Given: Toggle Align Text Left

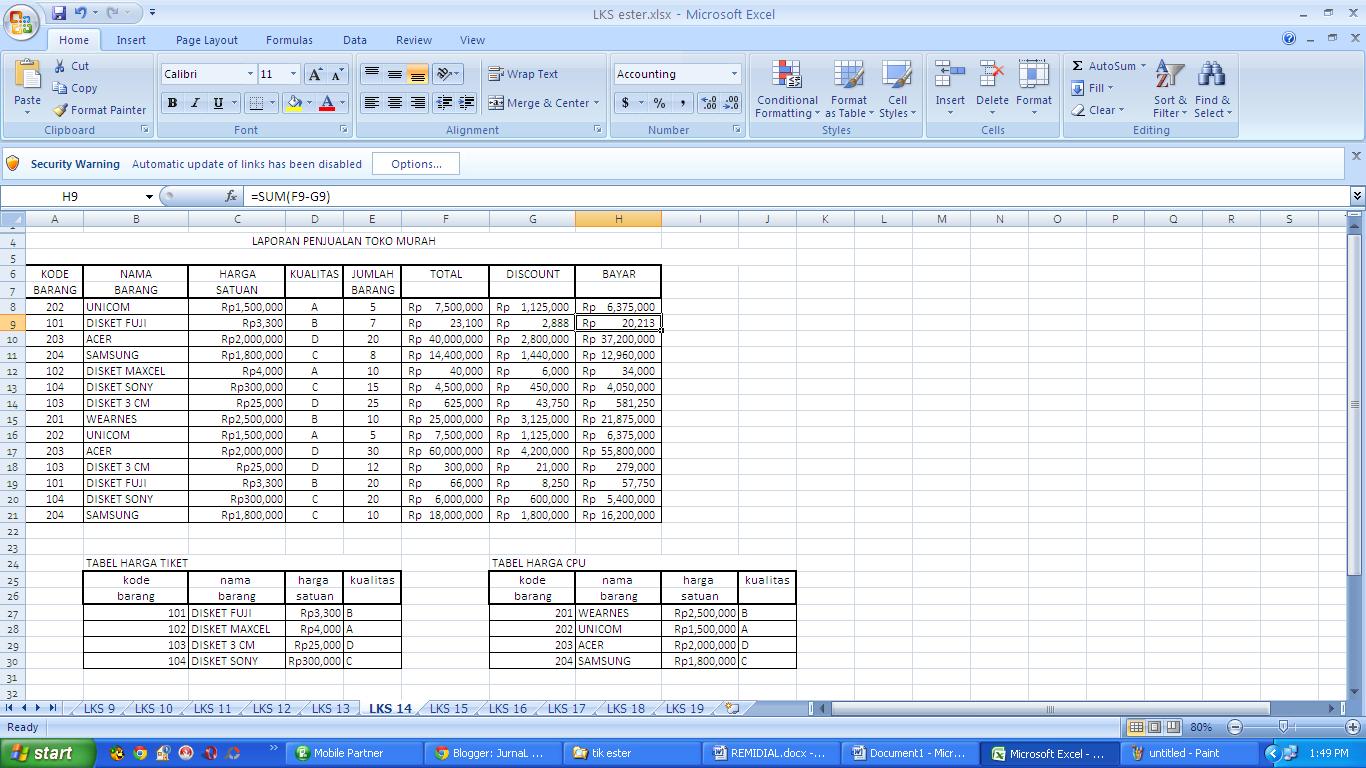Looking at the screenshot, I should coord(371,103).
